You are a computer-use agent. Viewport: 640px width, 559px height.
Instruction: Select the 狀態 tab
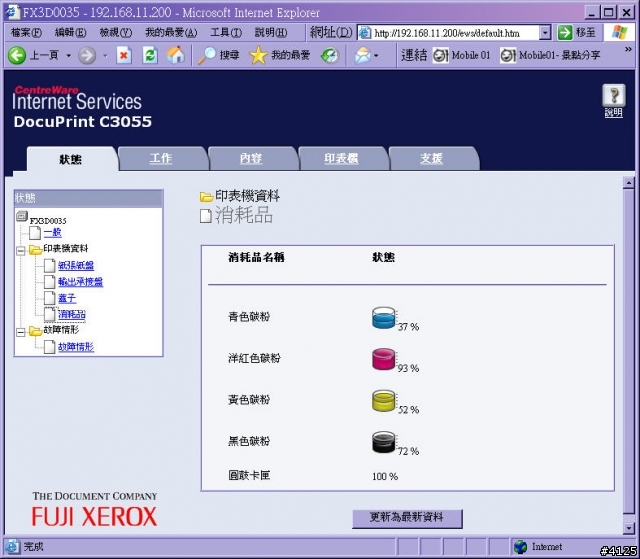pos(71,159)
